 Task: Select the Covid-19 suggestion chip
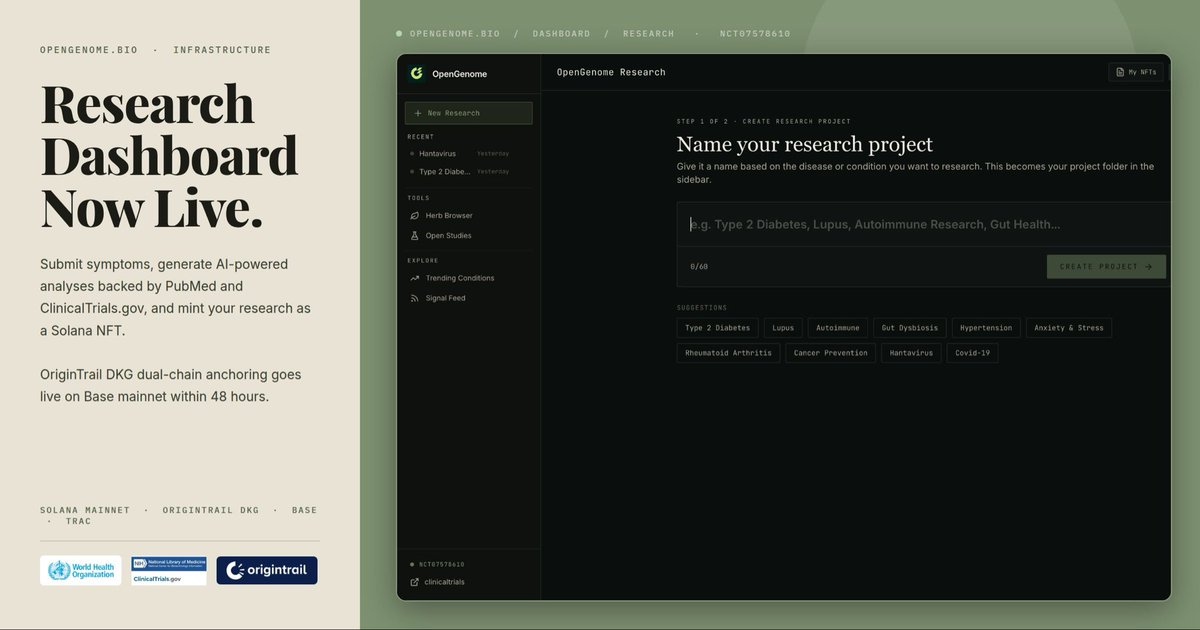(x=972, y=353)
